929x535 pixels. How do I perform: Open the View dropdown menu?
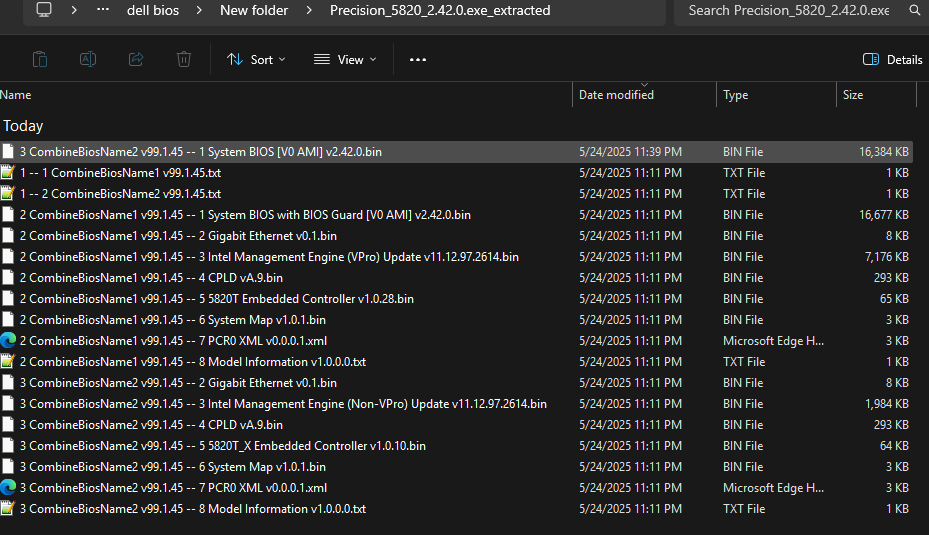[345, 59]
